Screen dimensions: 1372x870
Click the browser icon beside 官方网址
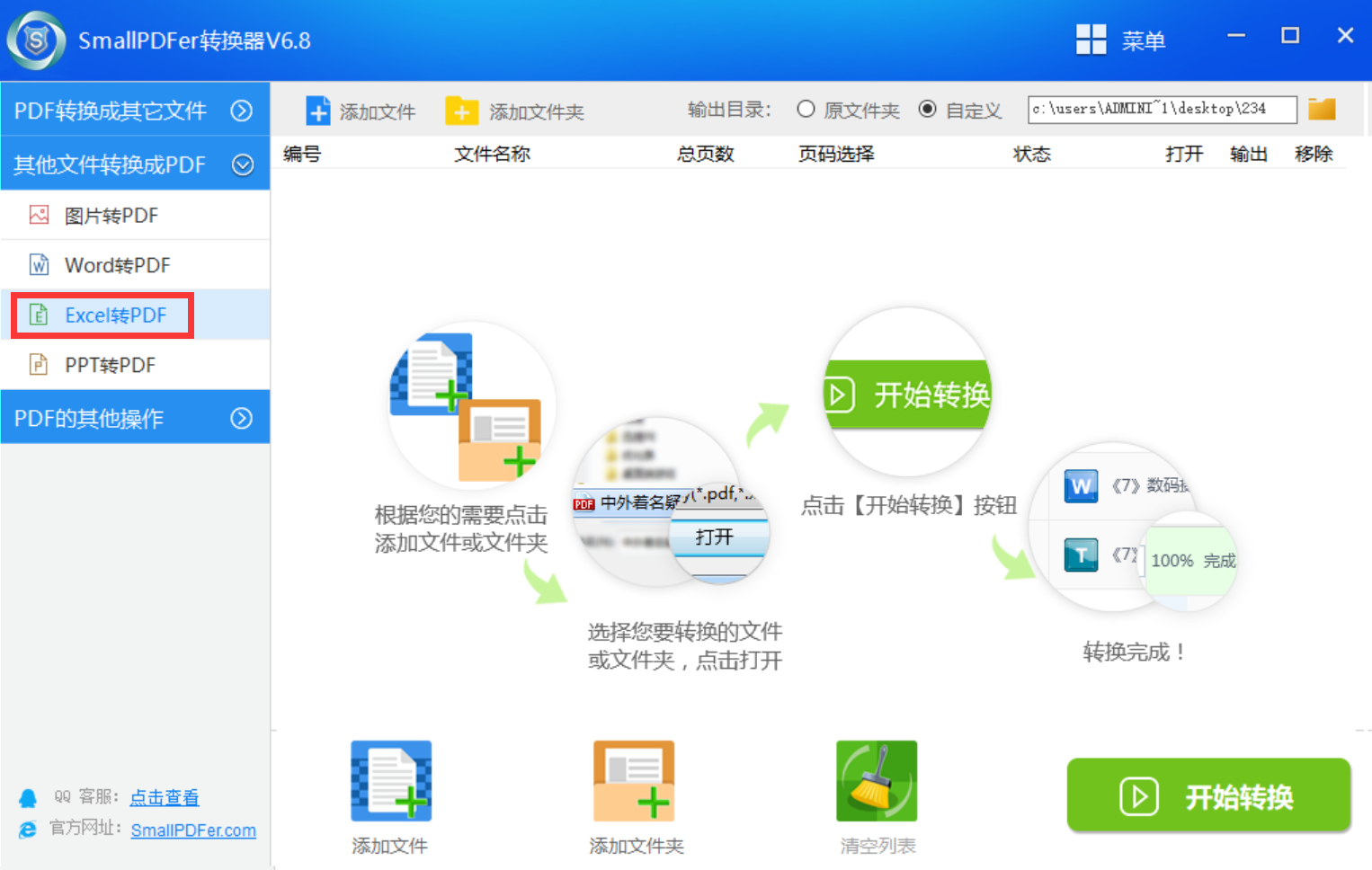(x=28, y=830)
